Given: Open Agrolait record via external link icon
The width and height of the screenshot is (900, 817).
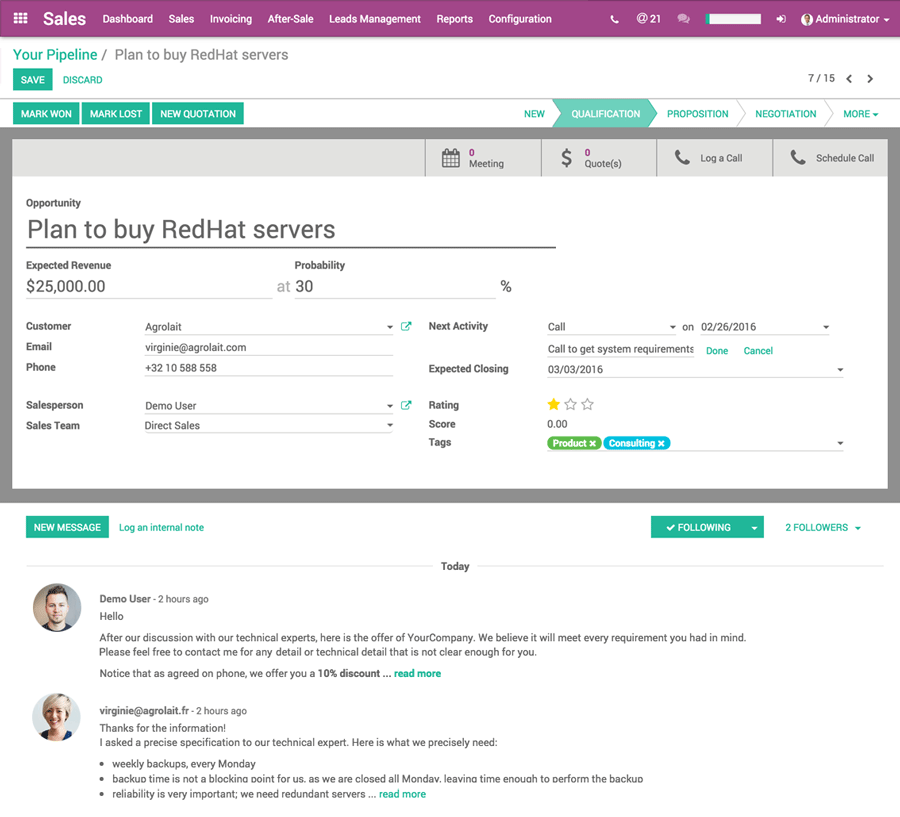Looking at the screenshot, I should (x=404, y=326).
